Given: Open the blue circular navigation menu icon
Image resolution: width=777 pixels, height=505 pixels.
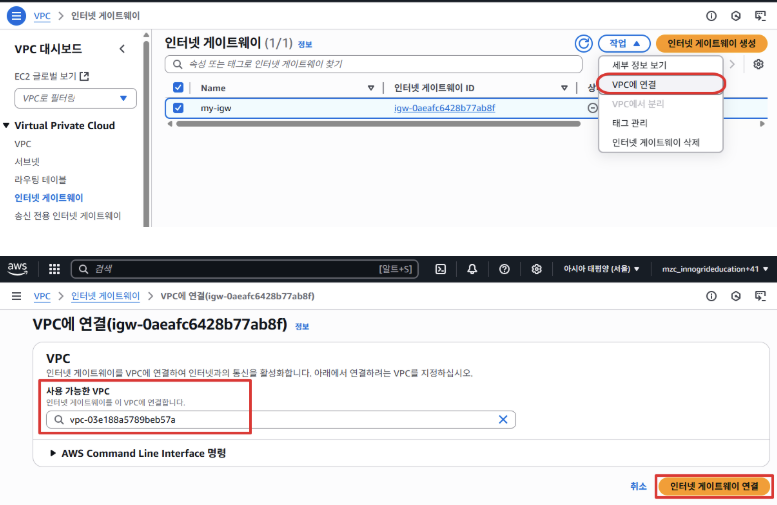Looking at the screenshot, I should 16,16.
